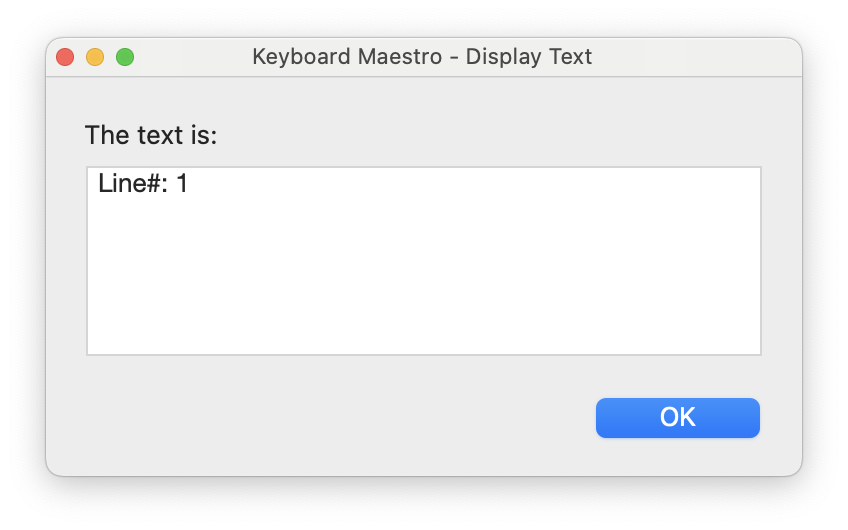Click empty title bar area right of the title
Viewport: 848px width, 530px height.
click(698, 57)
